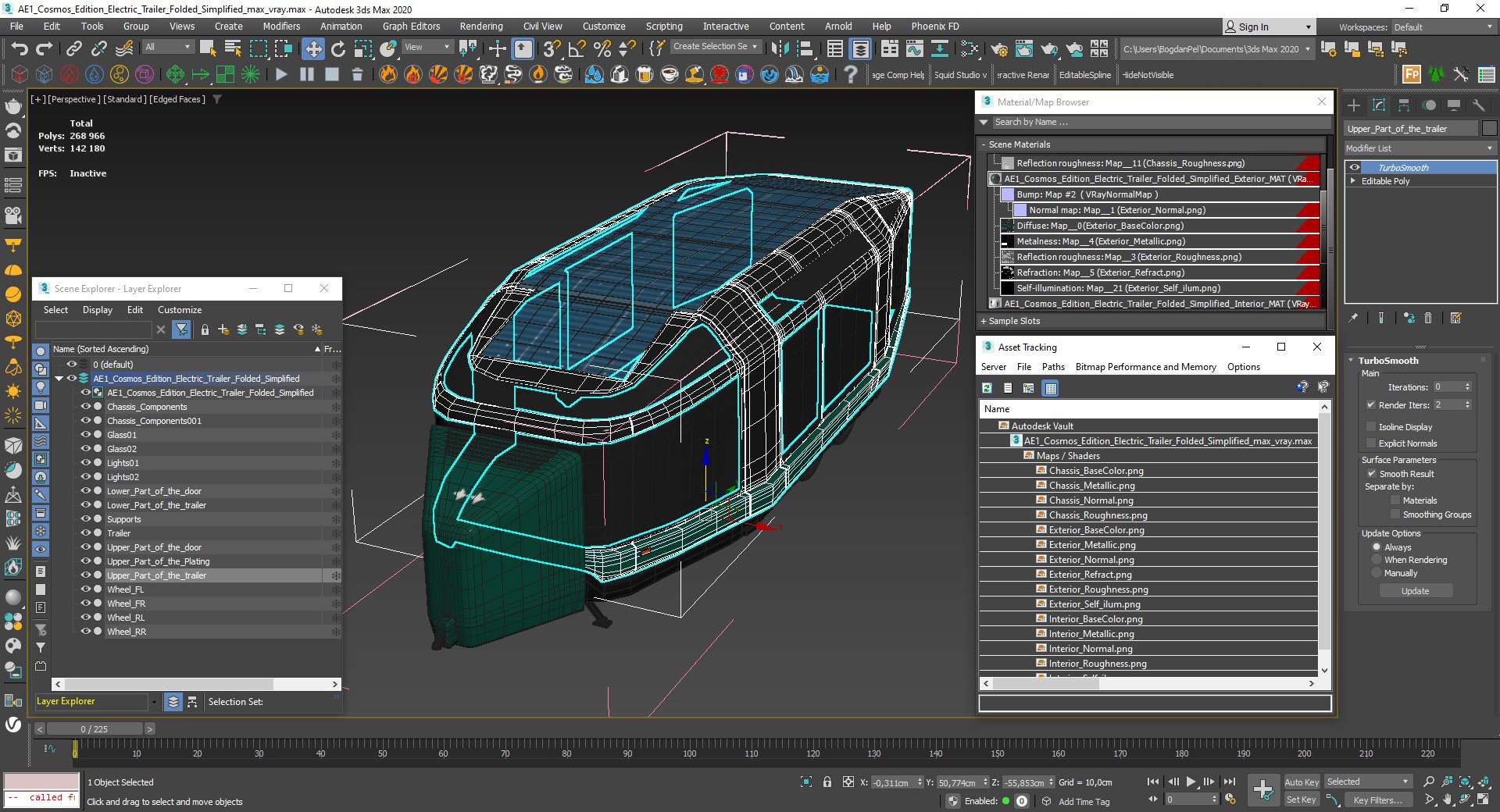
Task: Open the Utilities command panel tab
Action: pos(1479,105)
